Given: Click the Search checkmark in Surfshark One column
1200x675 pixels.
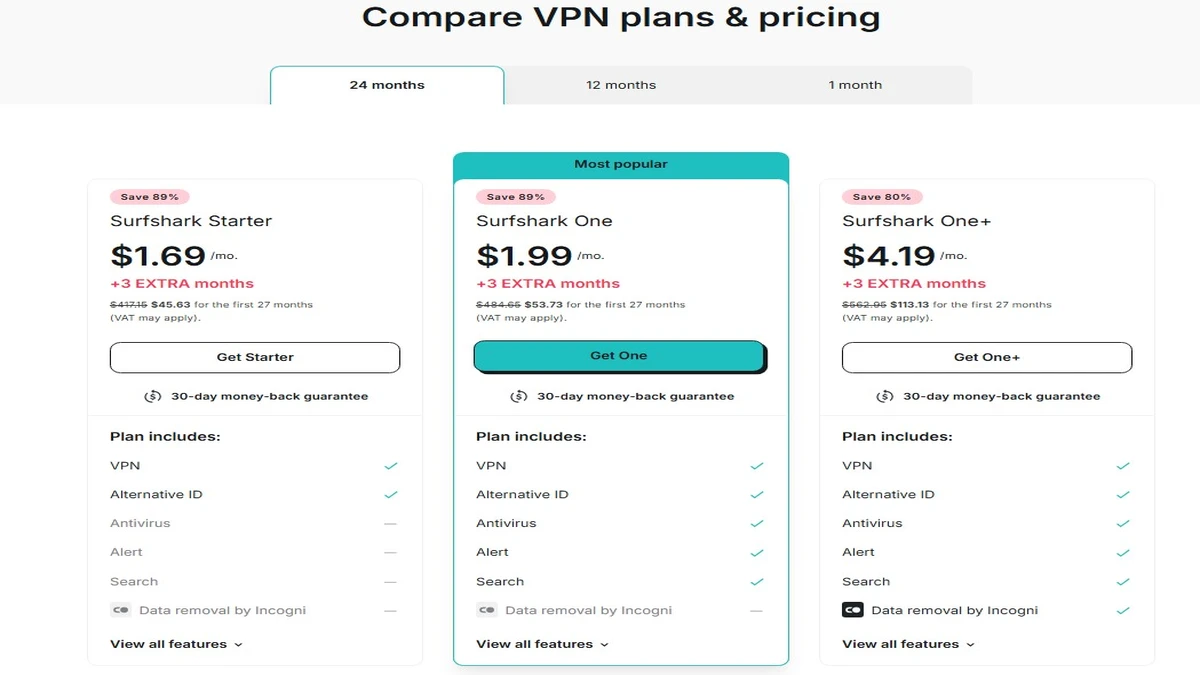Looking at the screenshot, I should tap(758, 581).
